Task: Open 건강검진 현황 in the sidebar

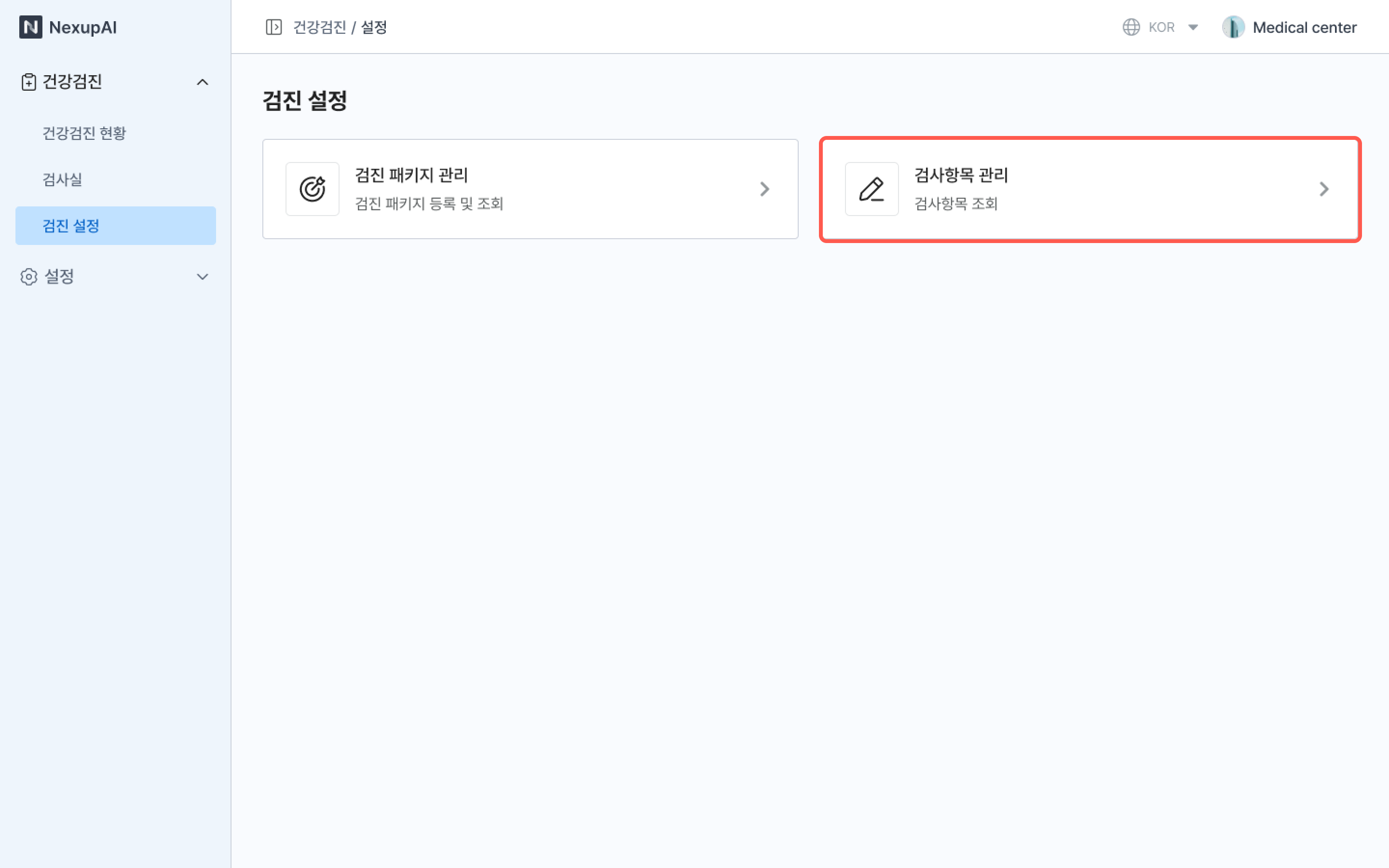Action: point(84,133)
